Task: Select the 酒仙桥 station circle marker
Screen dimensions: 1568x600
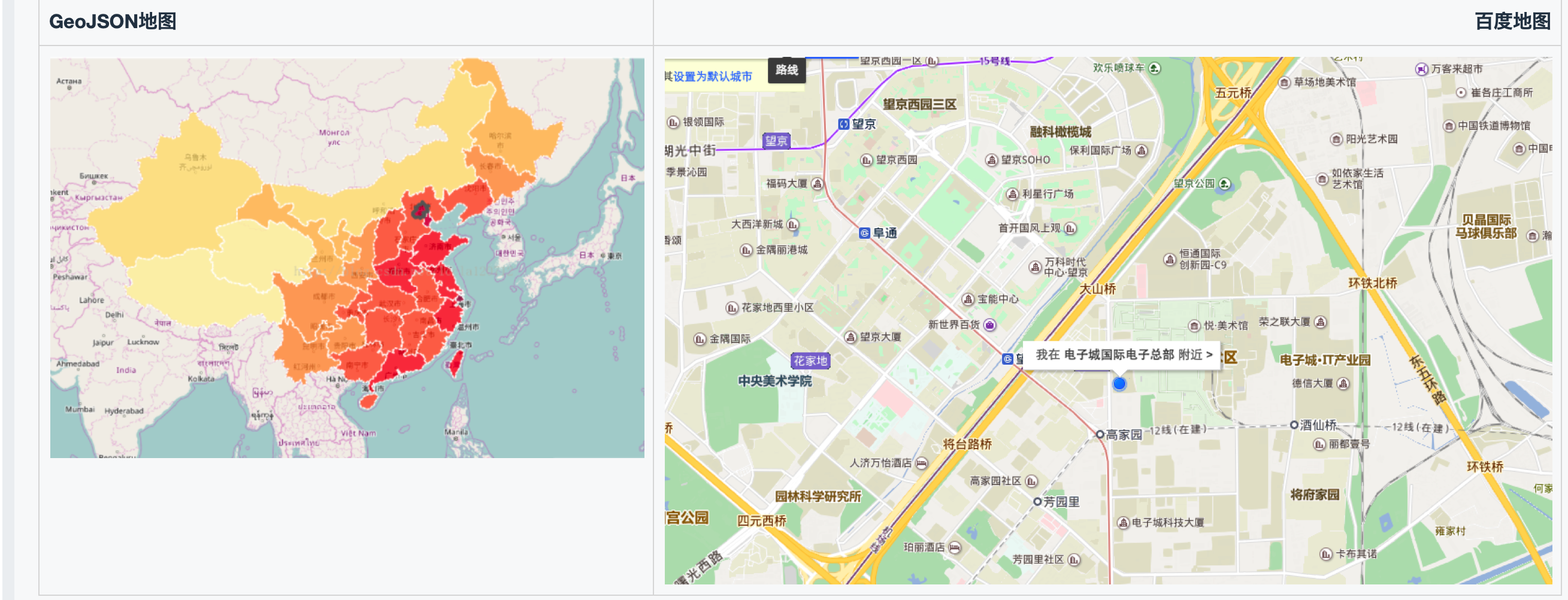Action: pos(1294,425)
